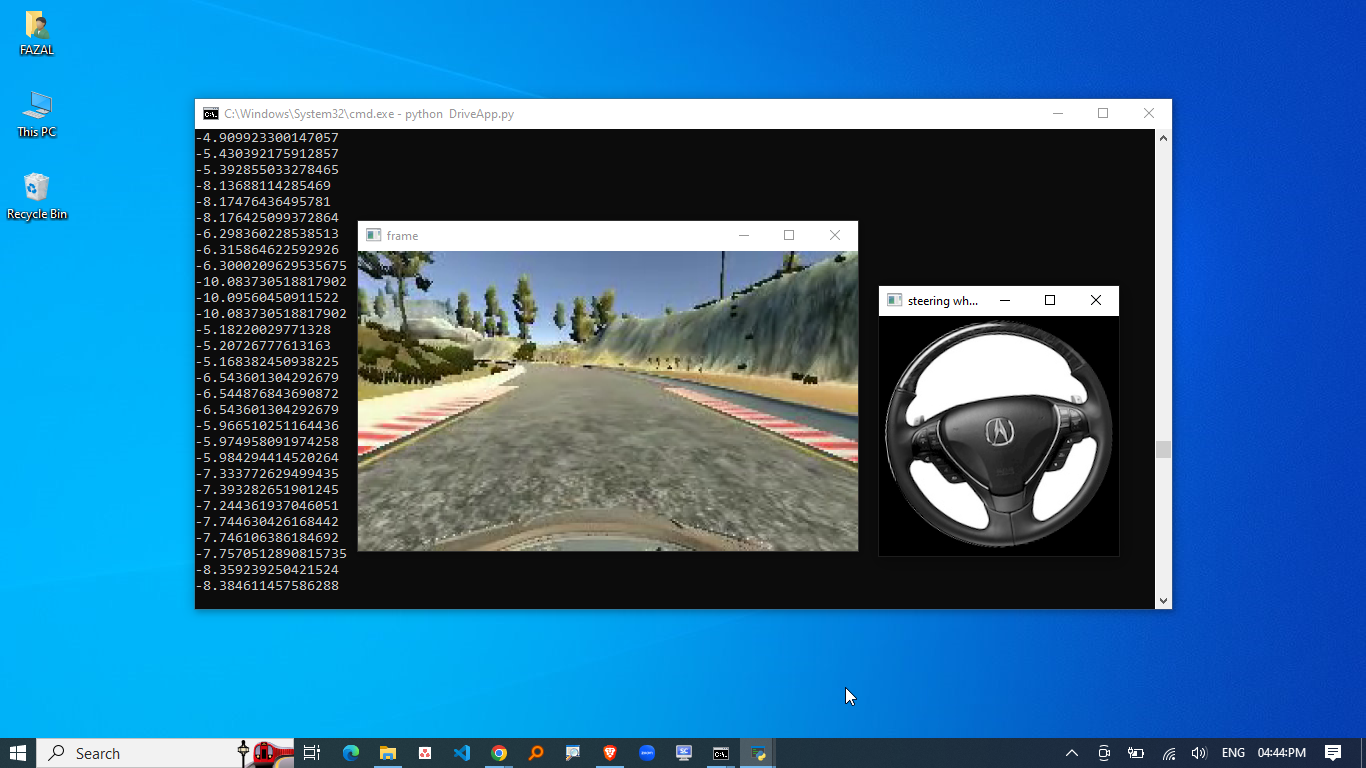The image size is (1366, 768).
Task: Open the picture magnifier app in taskbar
Action: 573,753
